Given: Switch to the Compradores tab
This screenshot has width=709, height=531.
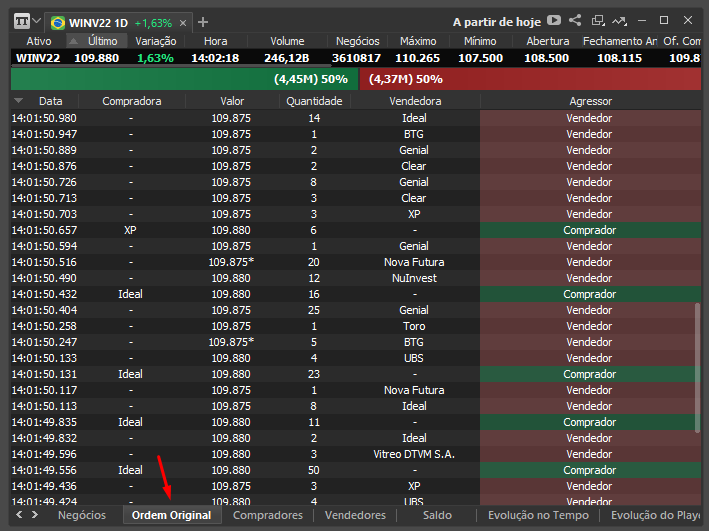Looking at the screenshot, I should click(x=268, y=515).
